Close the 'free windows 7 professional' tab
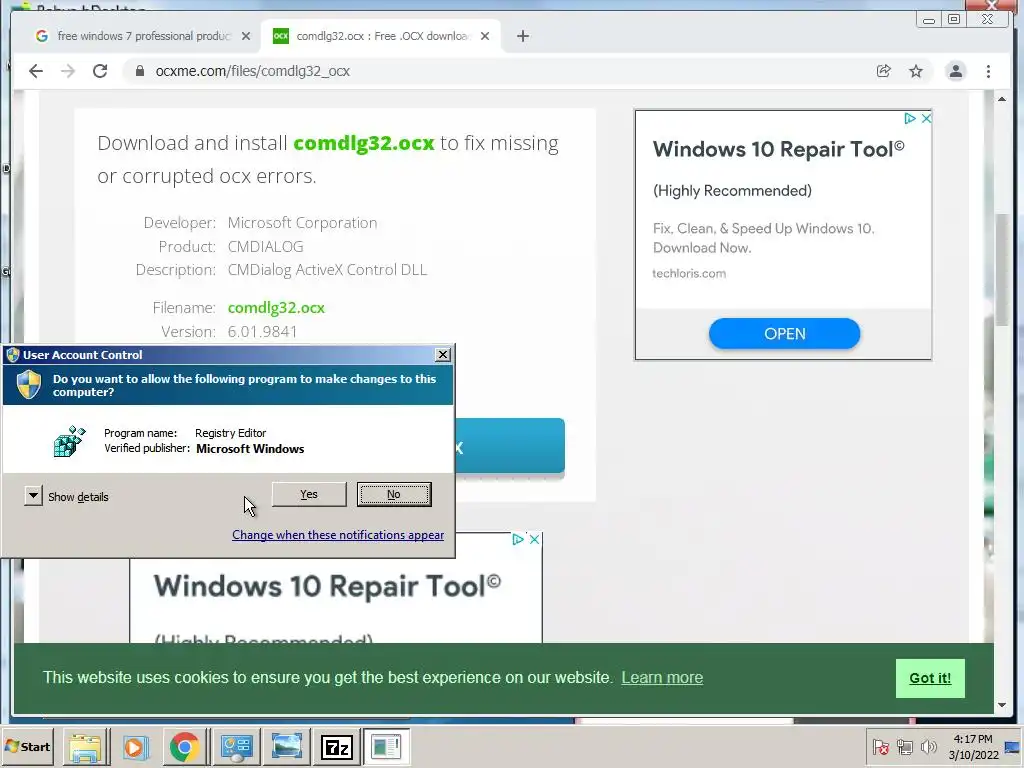 tap(246, 36)
